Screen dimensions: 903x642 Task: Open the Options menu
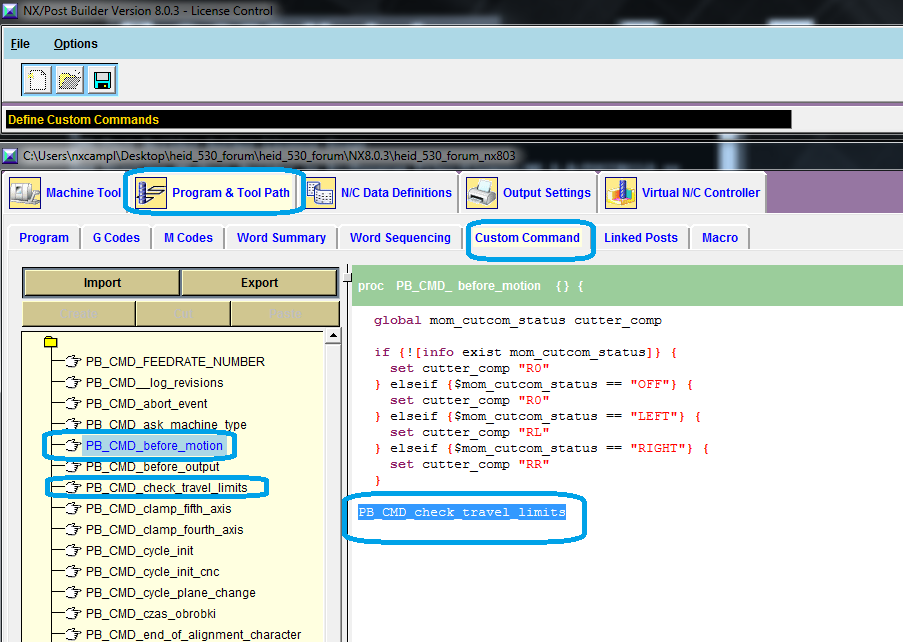pos(75,44)
